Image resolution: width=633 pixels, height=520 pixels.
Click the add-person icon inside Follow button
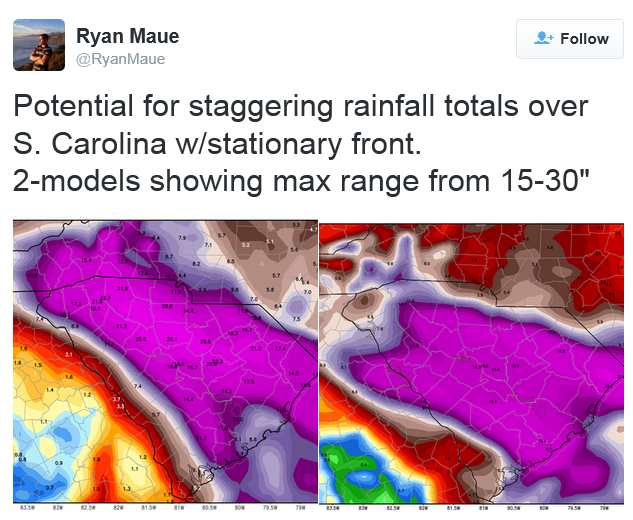543,38
